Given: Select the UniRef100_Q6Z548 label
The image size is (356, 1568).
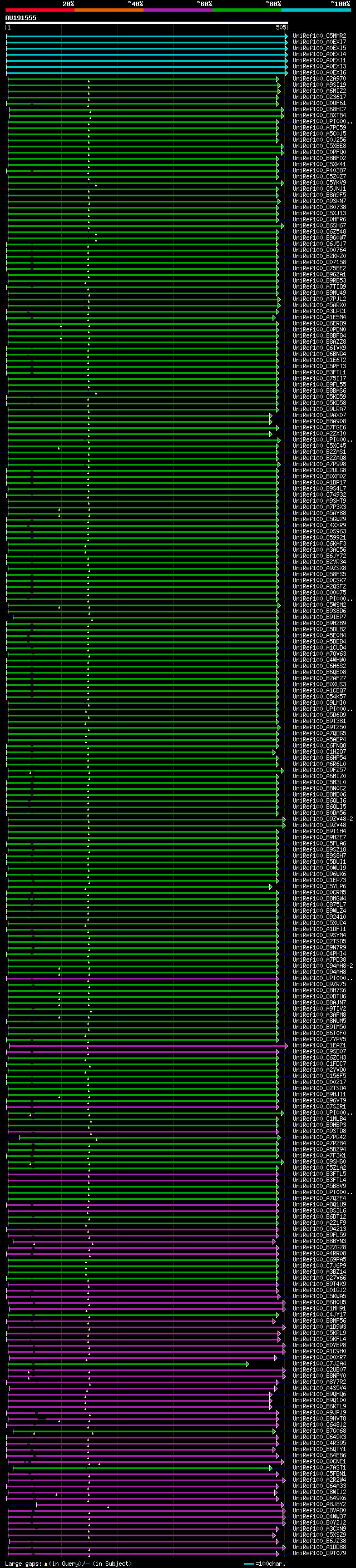Looking at the screenshot, I should 319,231.
